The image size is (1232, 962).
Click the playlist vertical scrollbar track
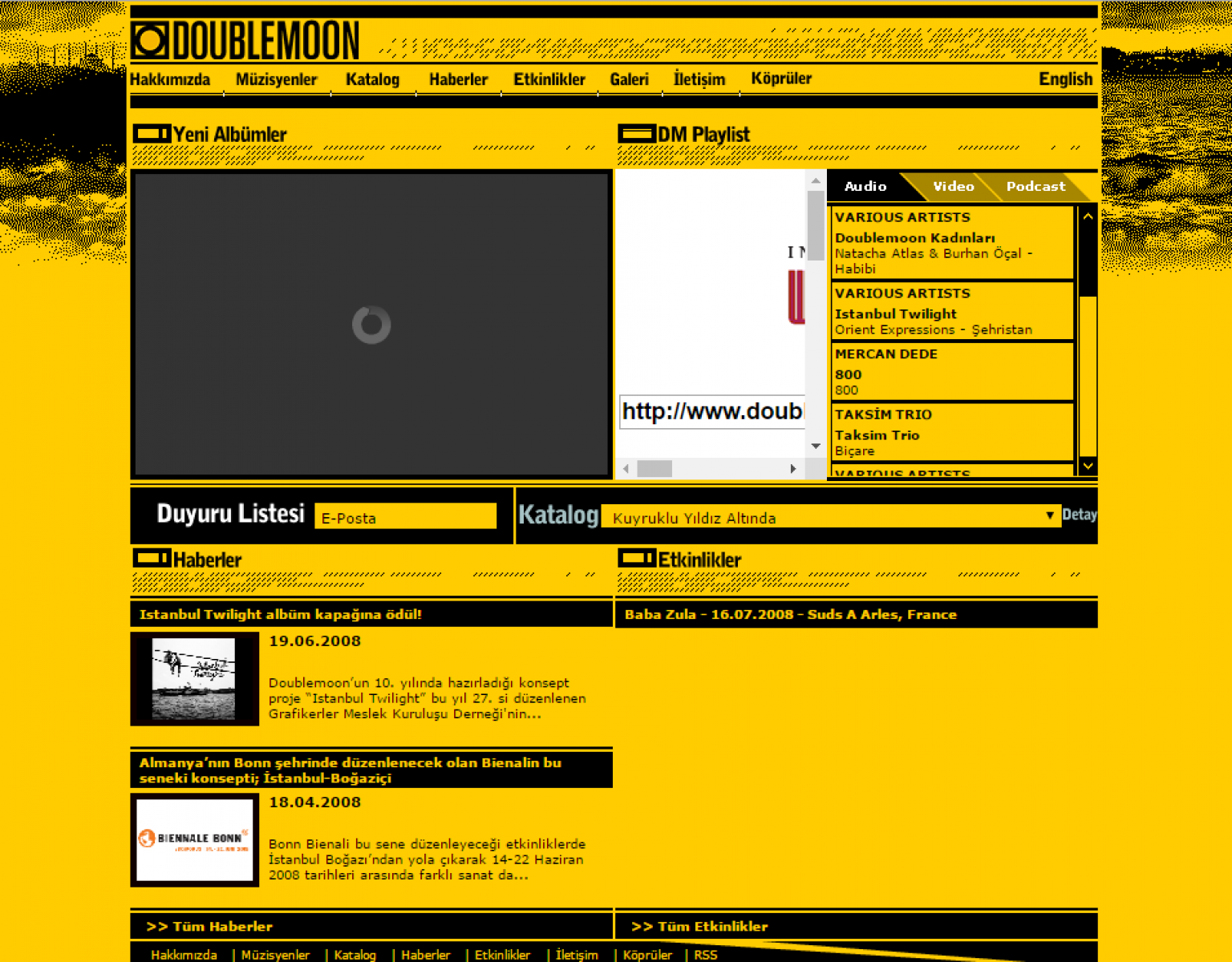pos(1088,377)
